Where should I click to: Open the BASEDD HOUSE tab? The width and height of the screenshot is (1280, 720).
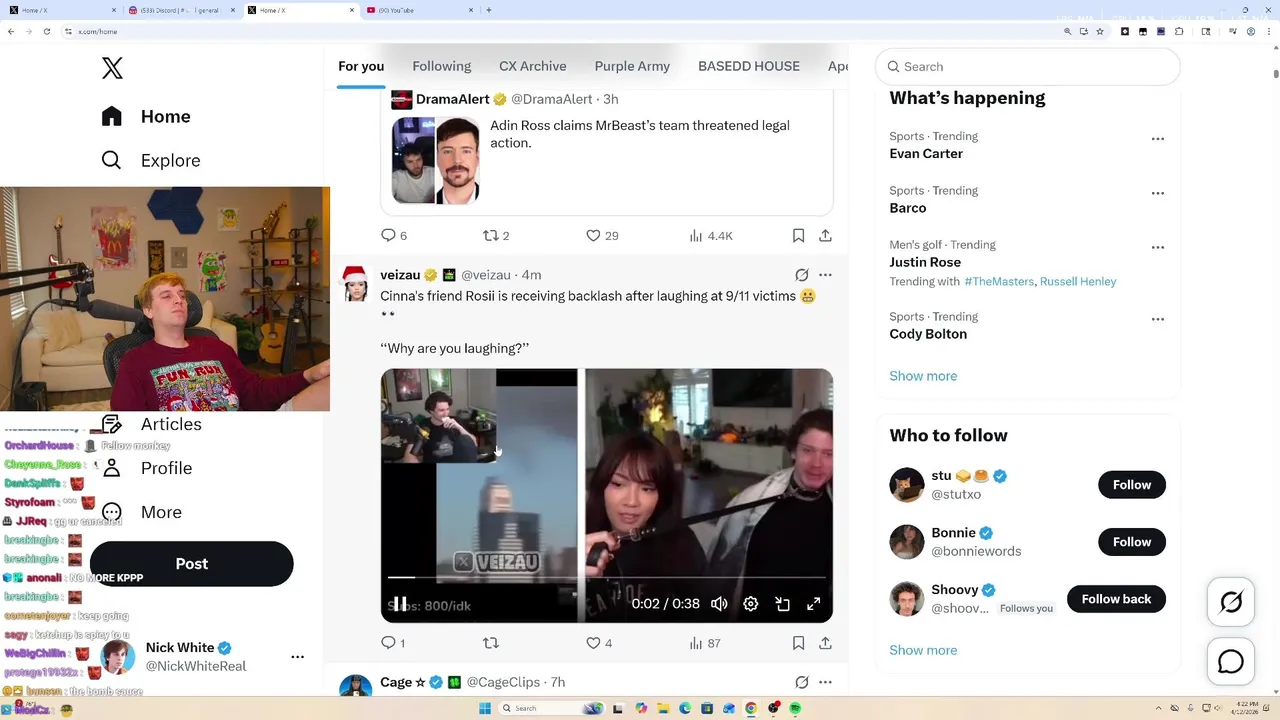tap(749, 66)
